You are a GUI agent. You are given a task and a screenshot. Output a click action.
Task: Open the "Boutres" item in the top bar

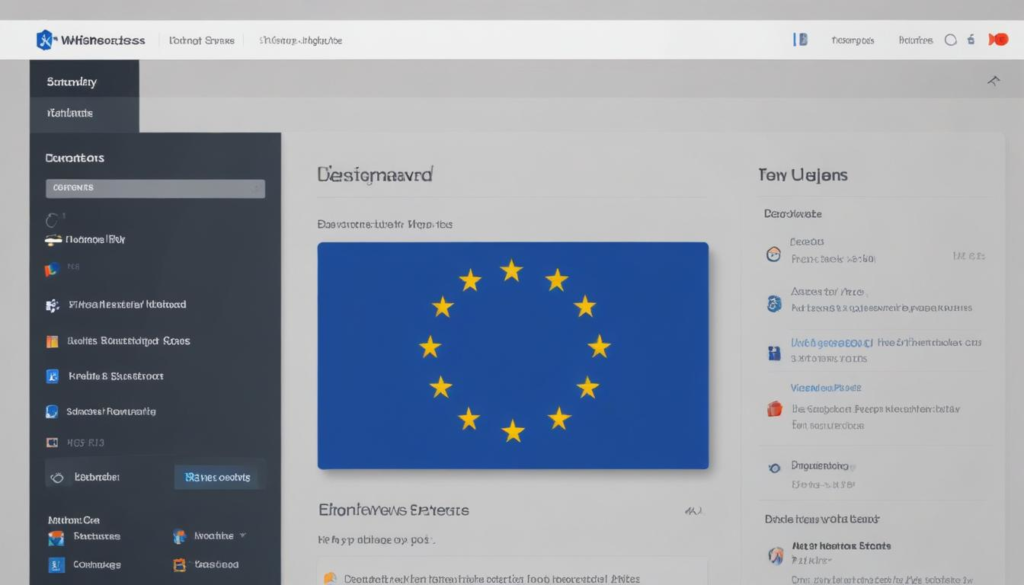pos(916,40)
